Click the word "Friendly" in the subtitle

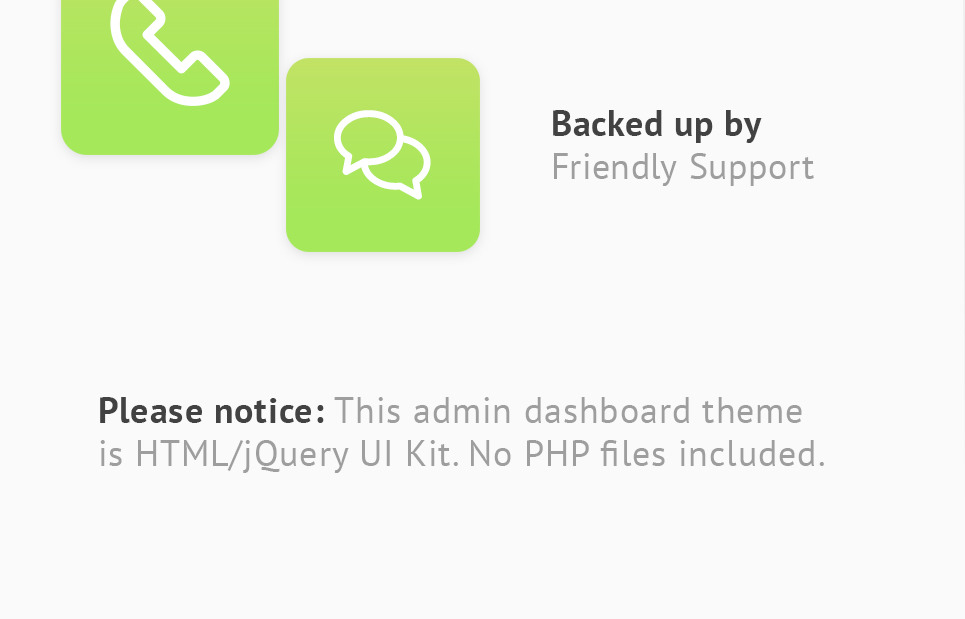(614, 168)
